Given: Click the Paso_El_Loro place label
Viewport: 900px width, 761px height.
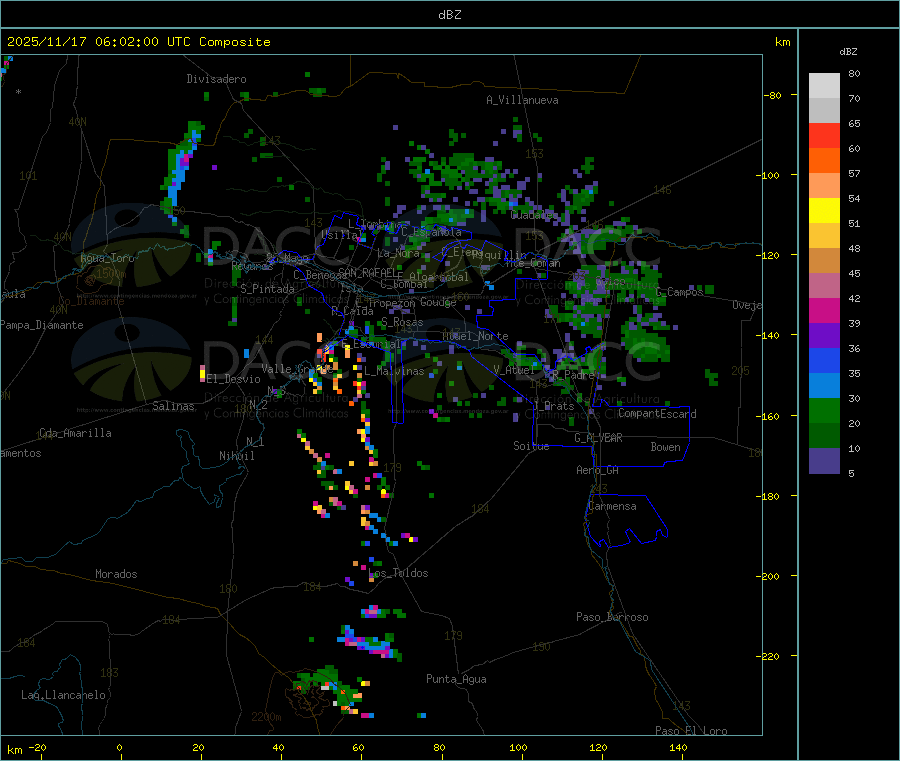Looking at the screenshot, I should (692, 730).
